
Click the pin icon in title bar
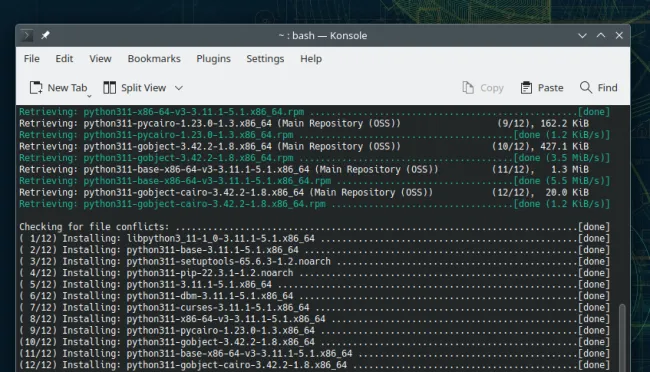pos(45,35)
